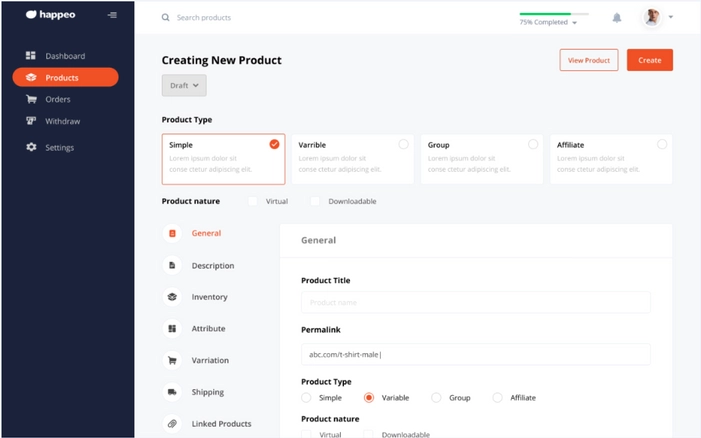Screen dimensions: 701x438
Task: Click the sidebar collapse hamburger icon
Action: point(112,15)
